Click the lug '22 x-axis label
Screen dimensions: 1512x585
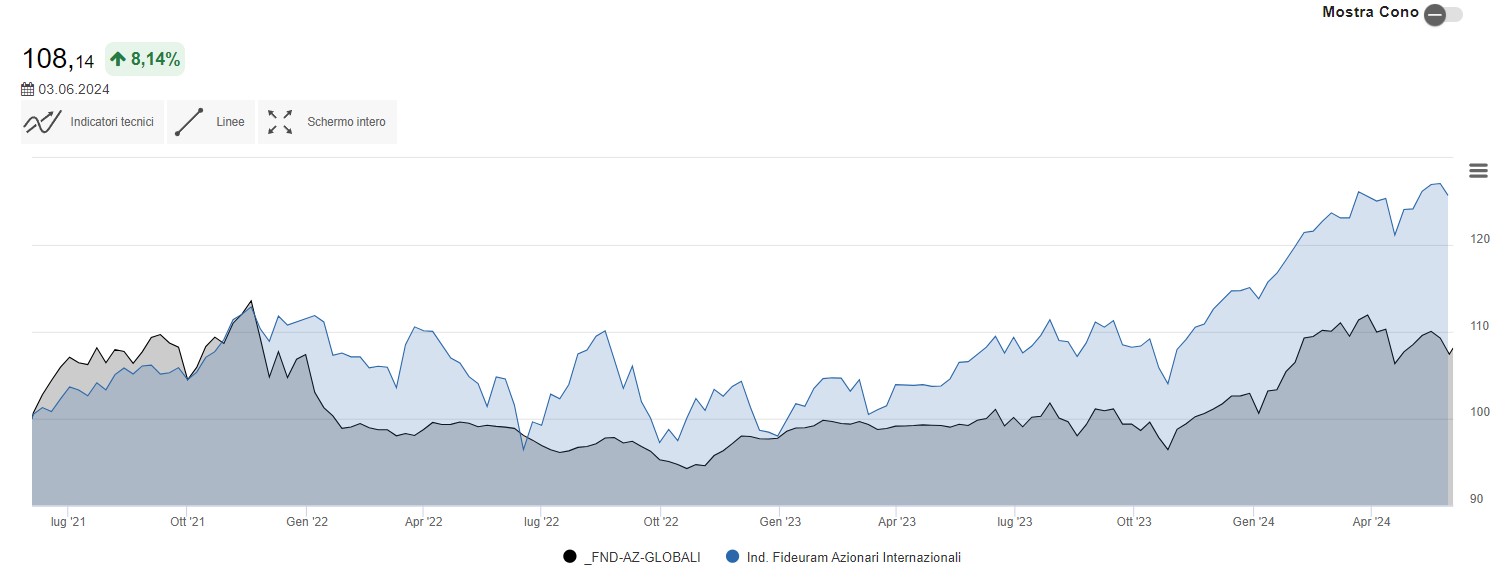pyautogui.click(x=540, y=521)
